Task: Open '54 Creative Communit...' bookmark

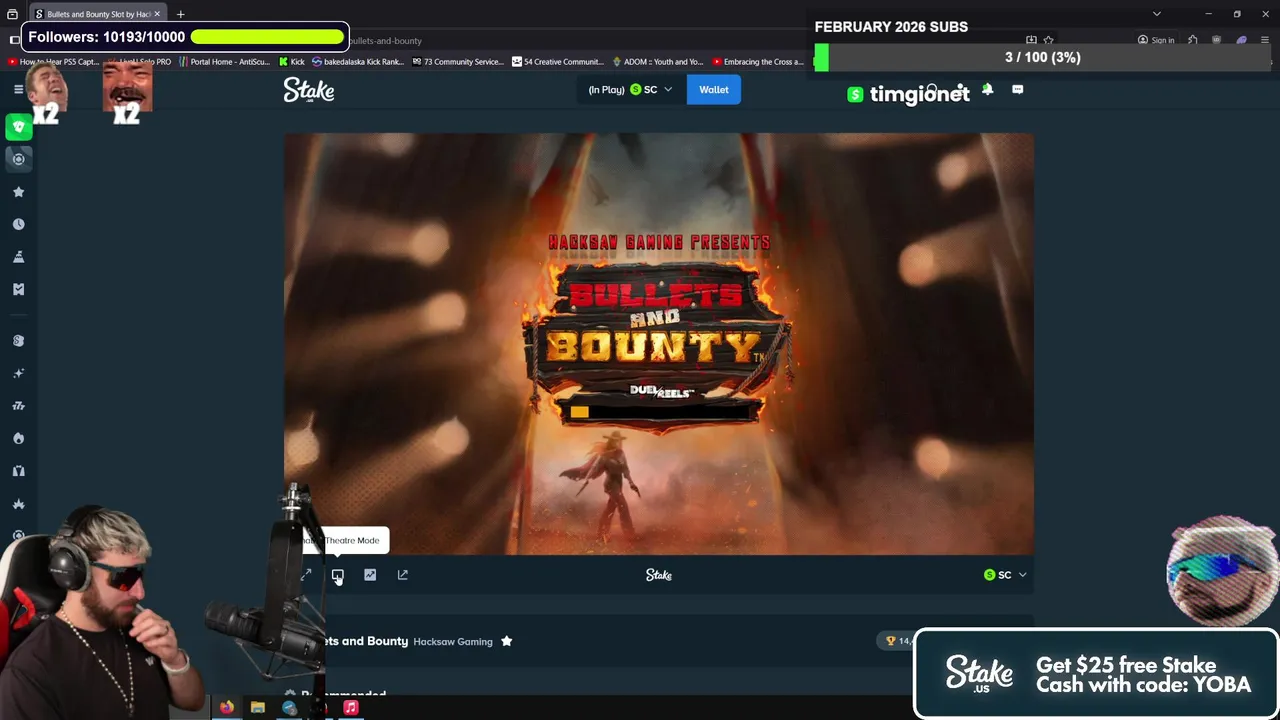Action: (x=557, y=62)
